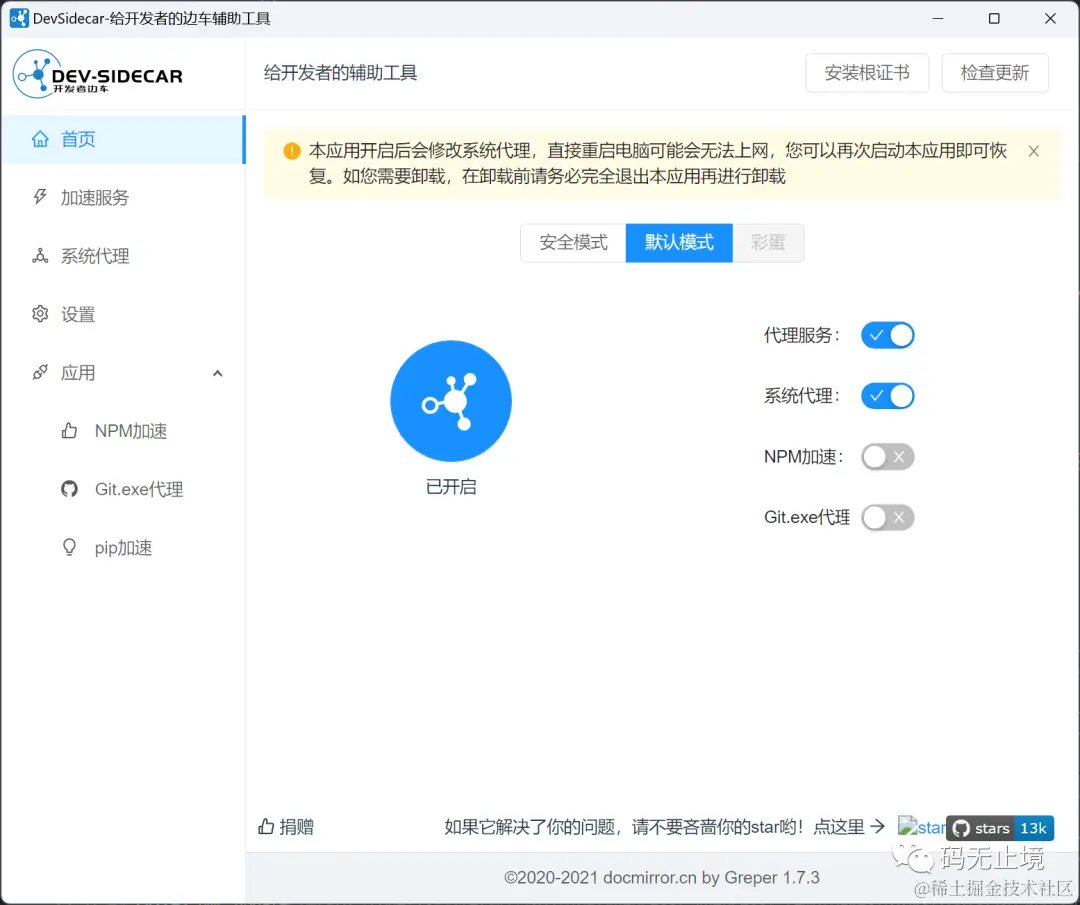Screen dimensions: 1080x905
Task: Open the 设置 page
Action: click(x=123, y=315)
